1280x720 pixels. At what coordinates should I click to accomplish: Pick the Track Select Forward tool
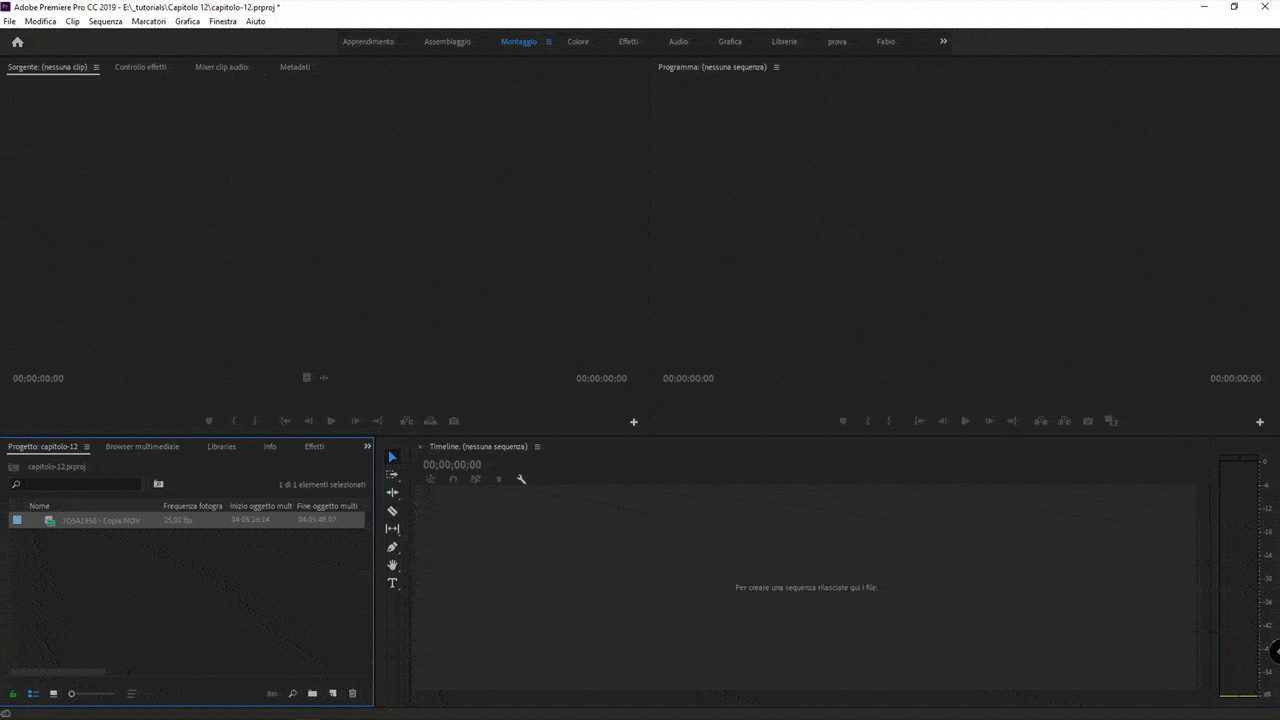392,474
